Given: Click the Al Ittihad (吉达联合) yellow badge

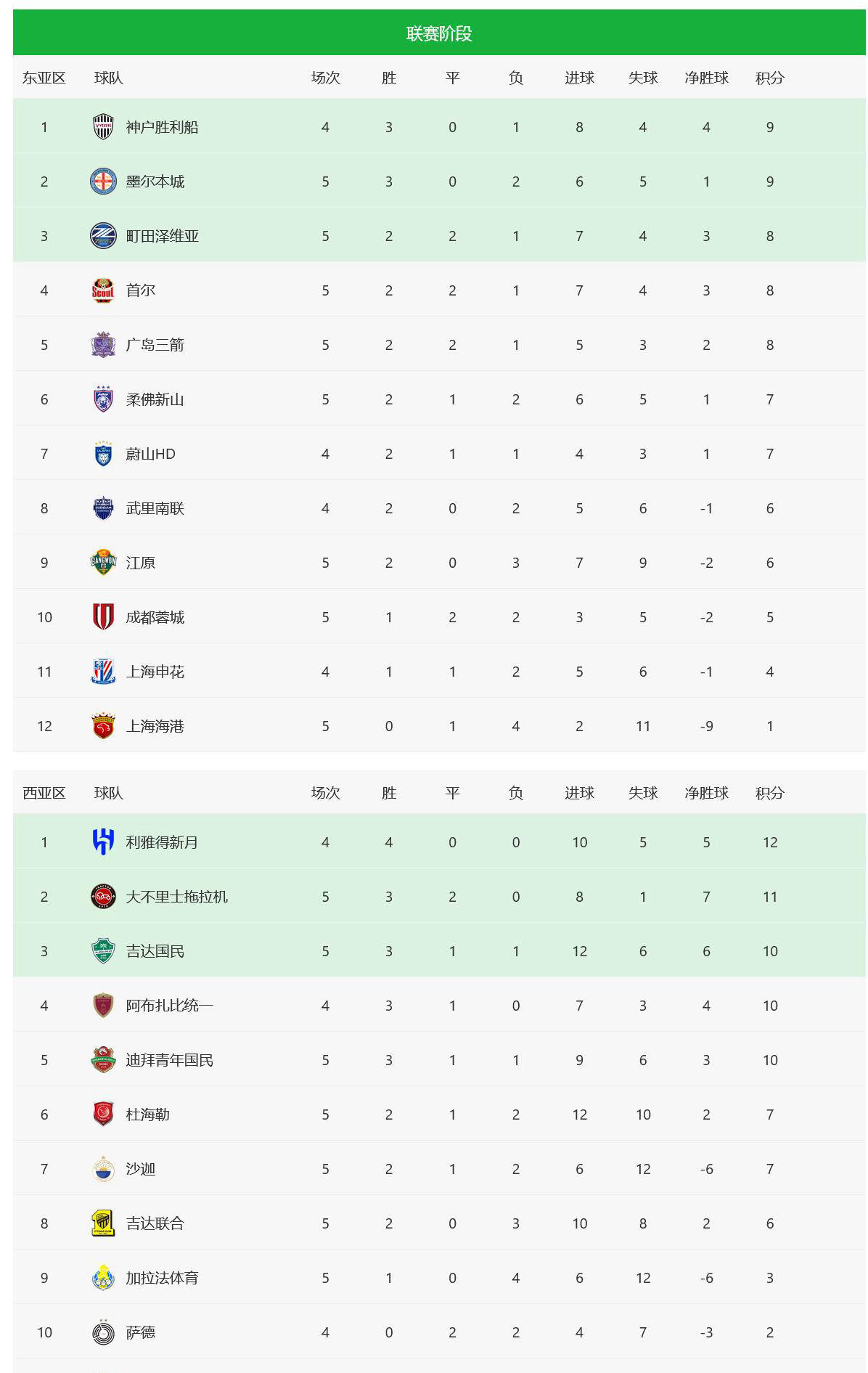Looking at the screenshot, I should click(x=103, y=1223).
